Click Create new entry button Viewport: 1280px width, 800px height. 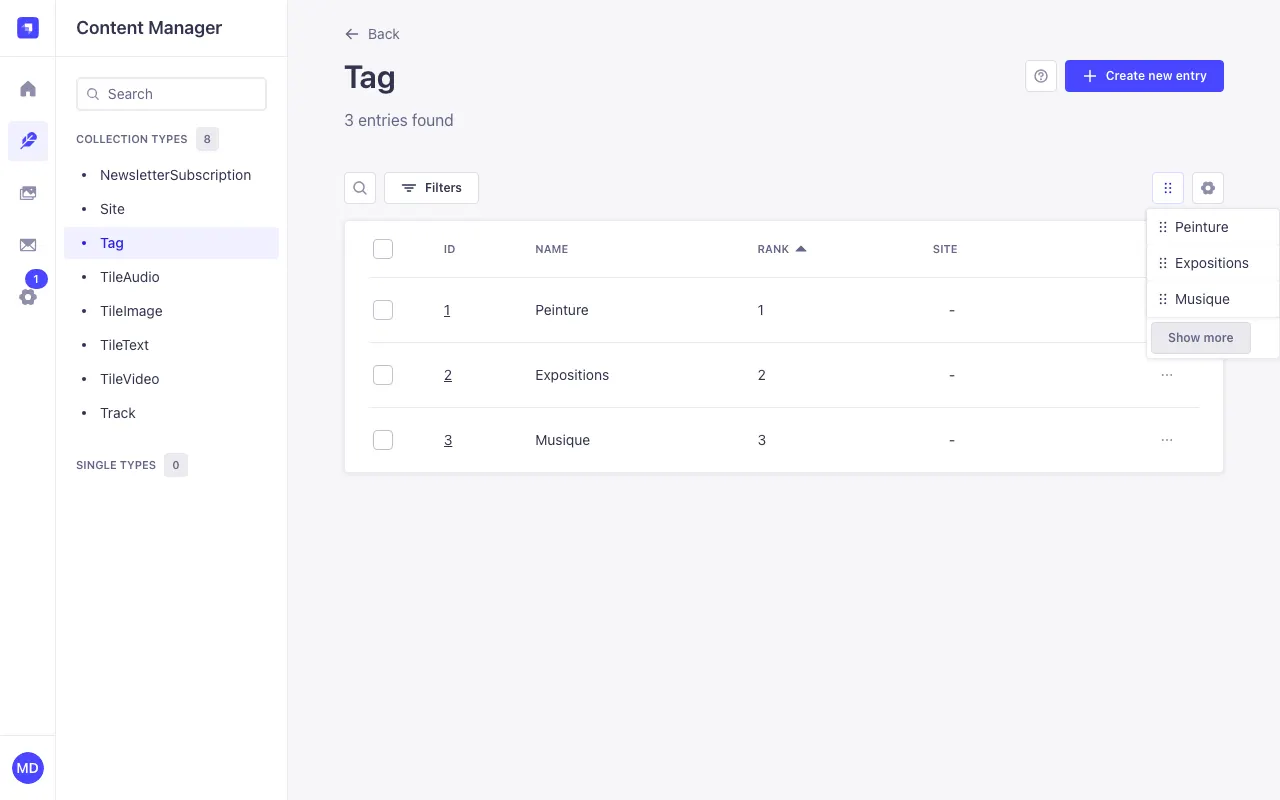(1144, 76)
